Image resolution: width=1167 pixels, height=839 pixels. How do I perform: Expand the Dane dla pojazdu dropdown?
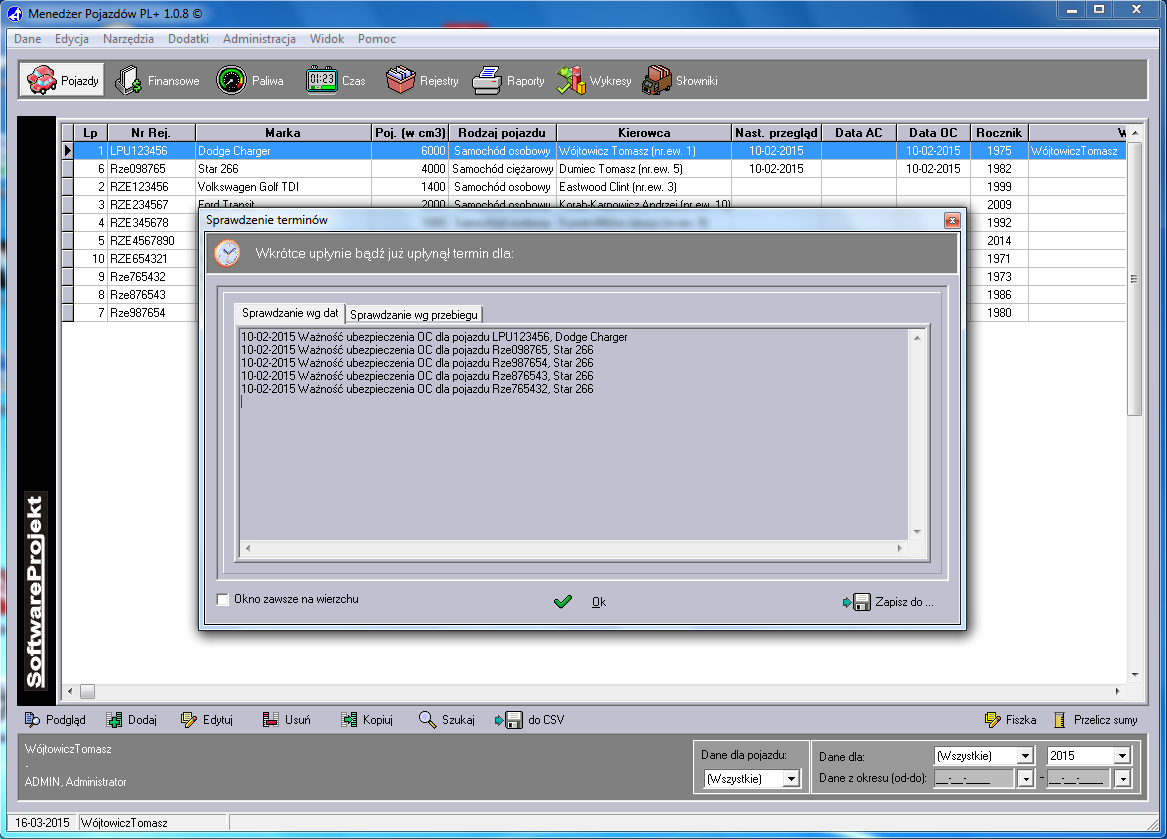point(791,778)
